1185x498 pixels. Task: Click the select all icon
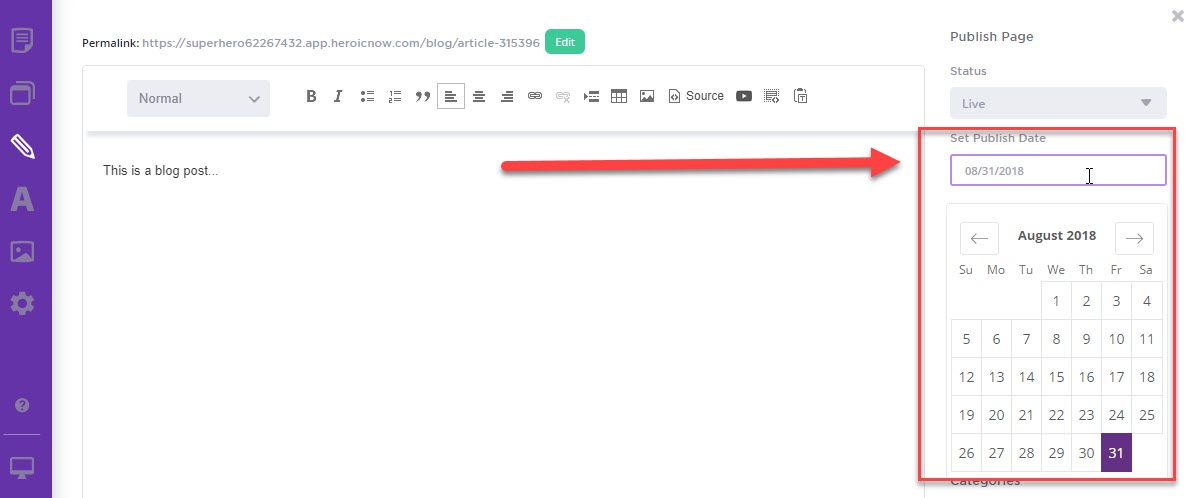click(772, 96)
